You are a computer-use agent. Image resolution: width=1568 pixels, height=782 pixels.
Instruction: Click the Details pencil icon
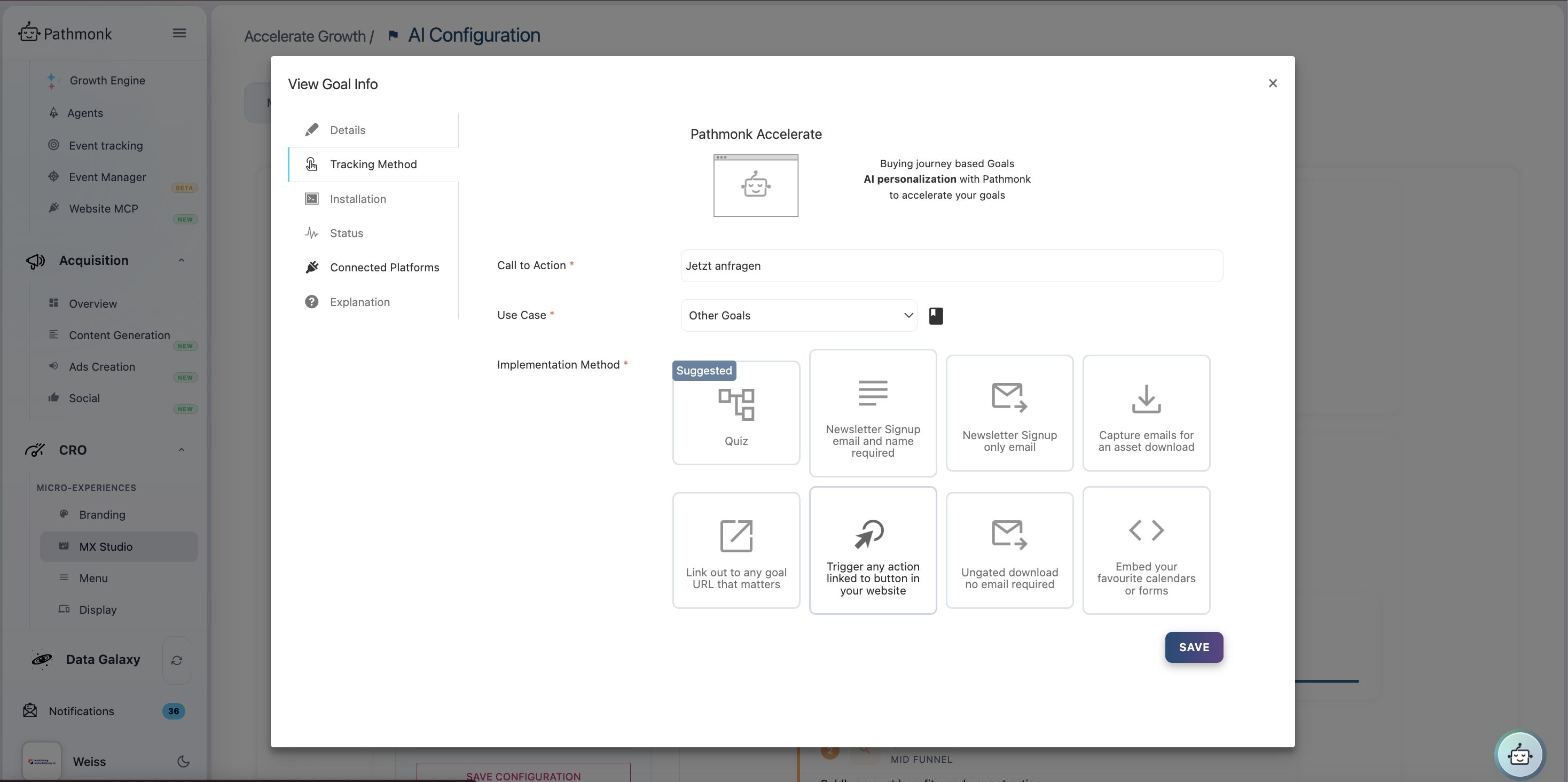(312, 130)
